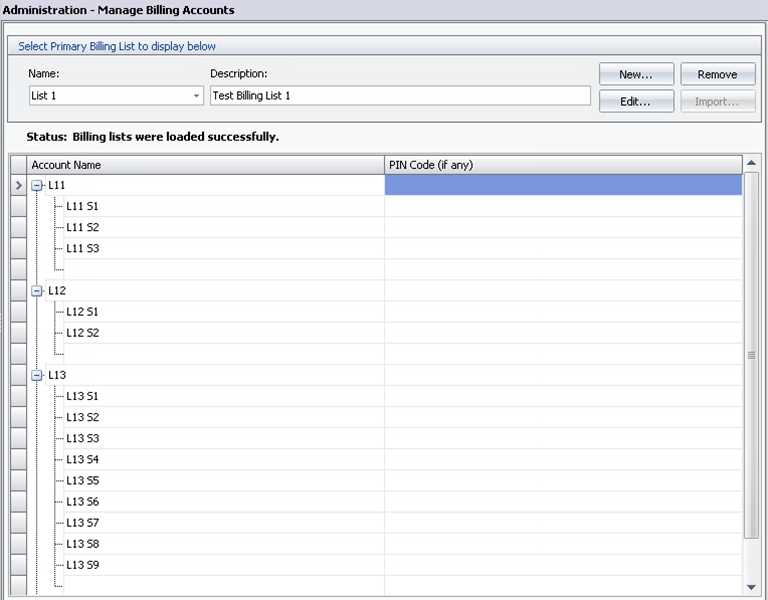Collapse the L12 tree node
This screenshot has width=768, height=600.
point(37,291)
